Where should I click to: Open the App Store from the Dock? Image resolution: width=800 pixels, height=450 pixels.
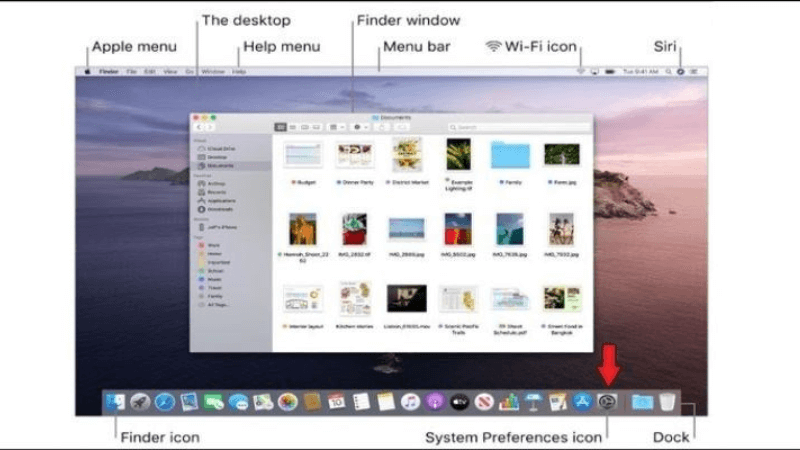coord(582,401)
